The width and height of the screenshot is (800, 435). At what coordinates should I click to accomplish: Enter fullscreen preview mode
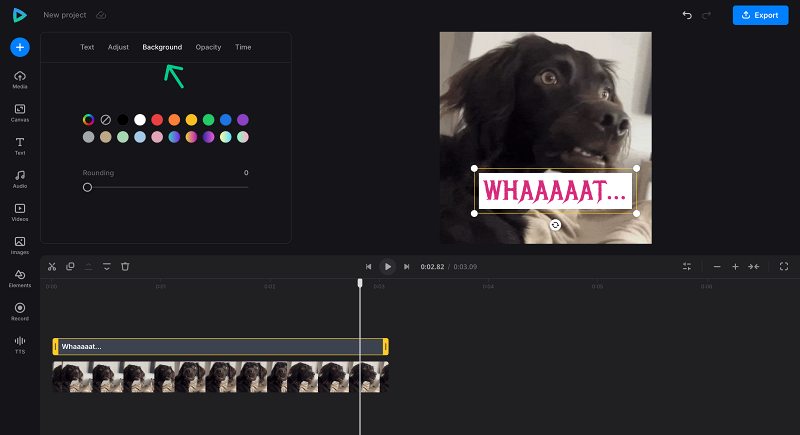(784, 267)
